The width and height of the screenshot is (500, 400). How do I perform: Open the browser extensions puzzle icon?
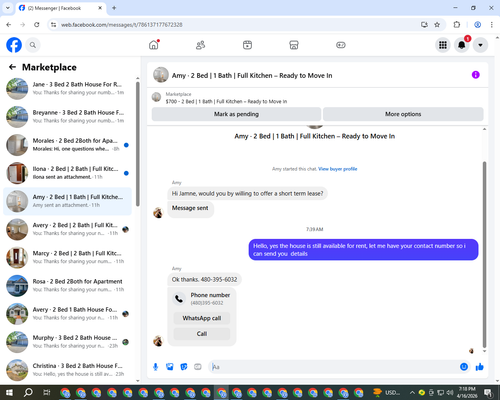pos(457,25)
